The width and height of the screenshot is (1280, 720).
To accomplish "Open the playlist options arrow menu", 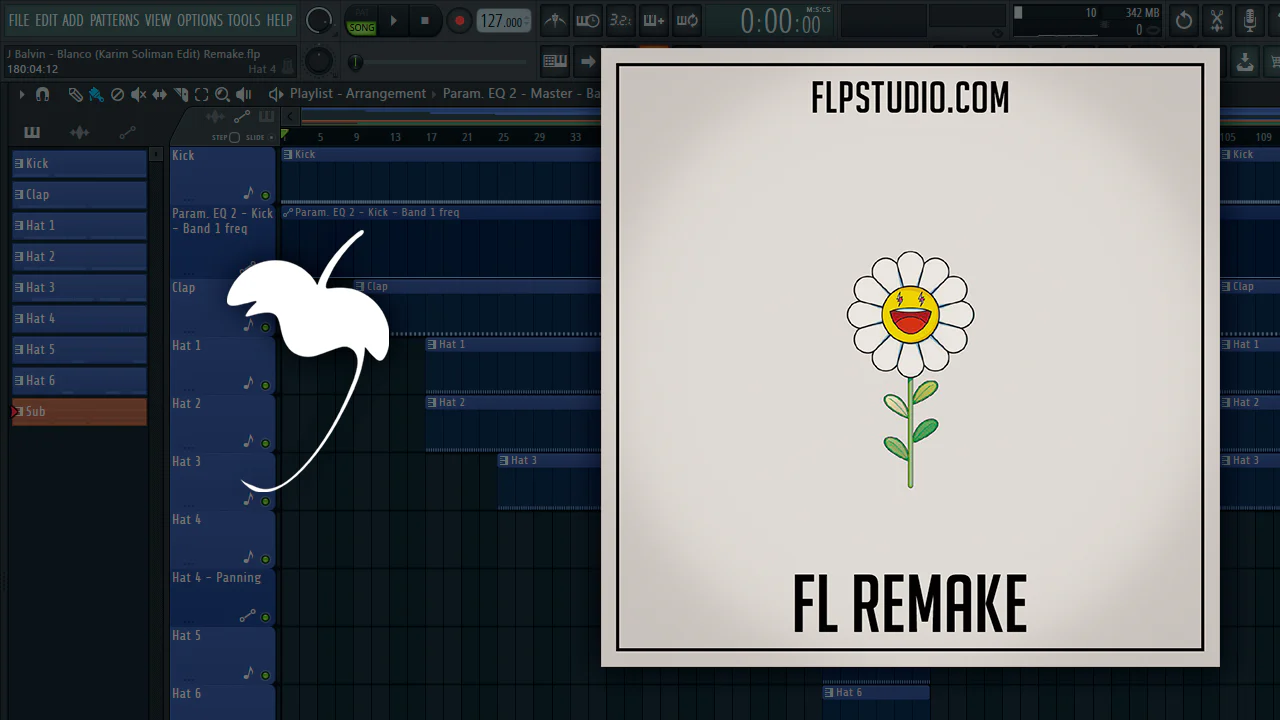I will coord(21,94).
